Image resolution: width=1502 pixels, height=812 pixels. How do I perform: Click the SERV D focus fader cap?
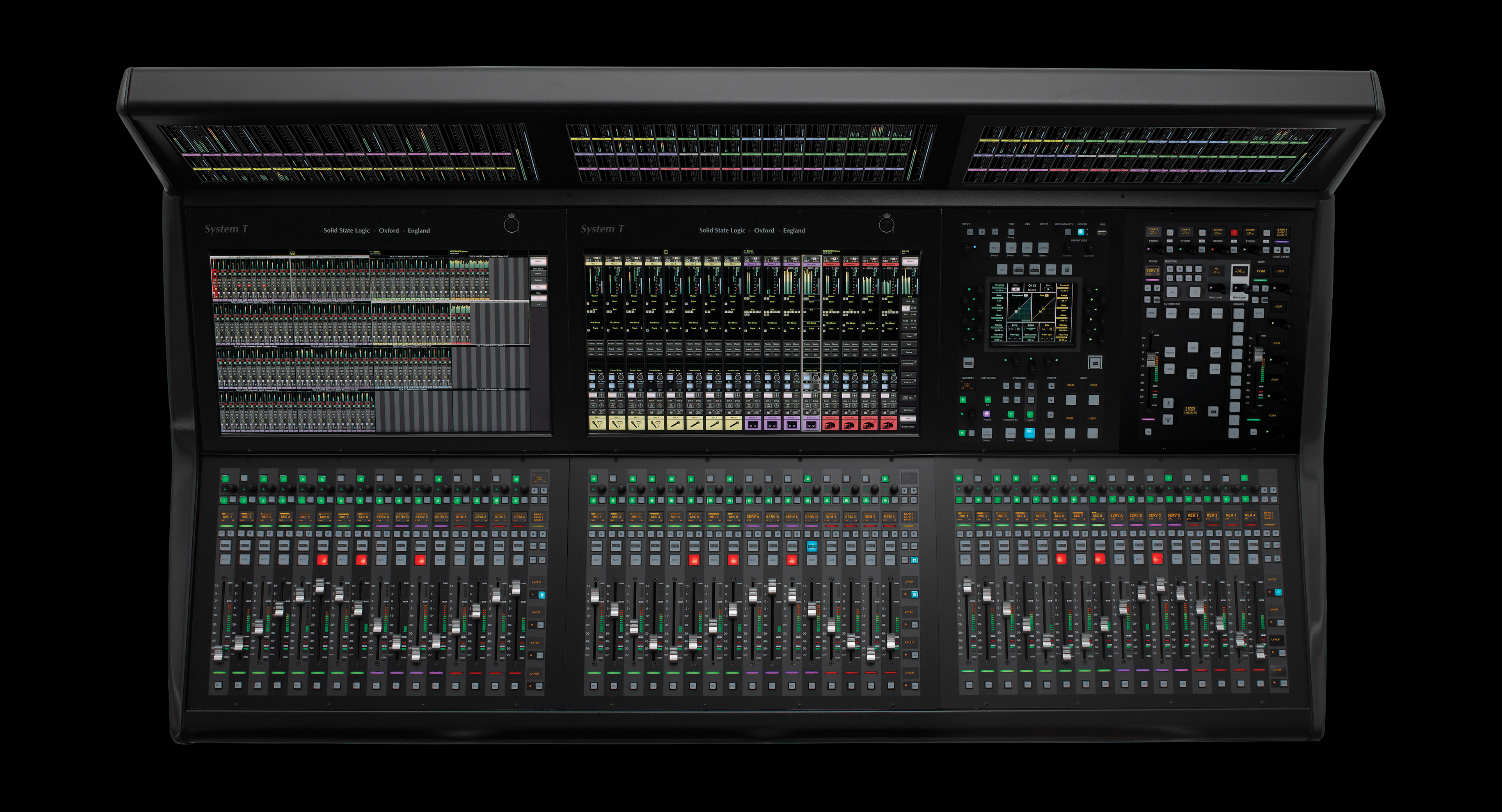pos(1151,359)
